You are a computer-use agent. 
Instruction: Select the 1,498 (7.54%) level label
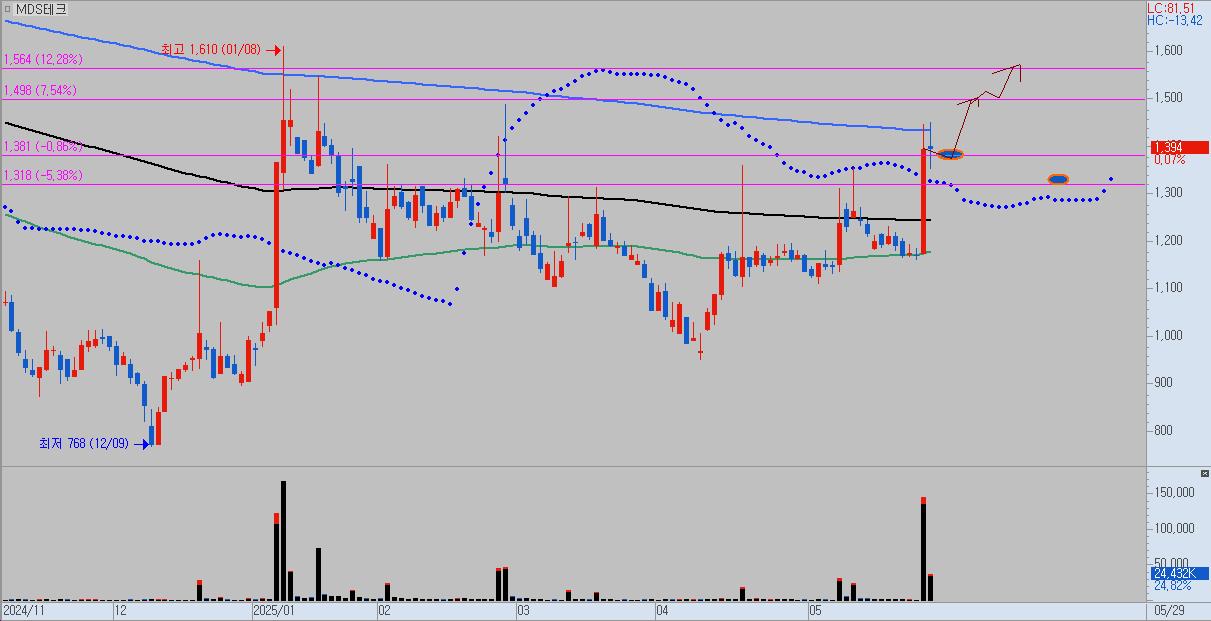(x=40, y=90)
